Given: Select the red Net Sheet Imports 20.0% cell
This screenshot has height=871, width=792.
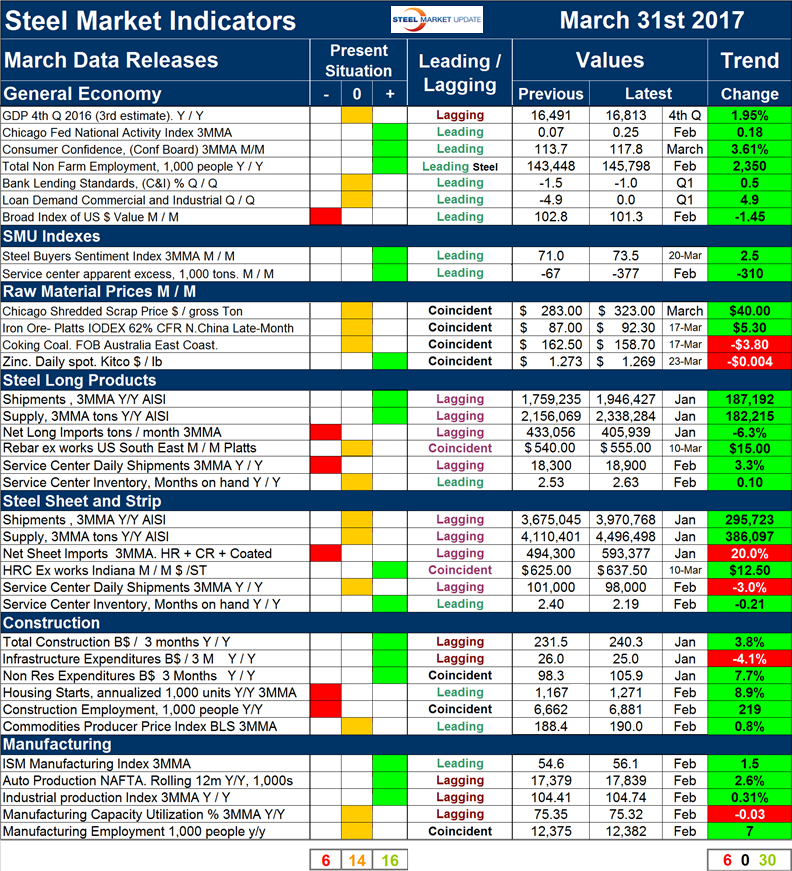Looking at the screenshot, I should tap(749, 553).
